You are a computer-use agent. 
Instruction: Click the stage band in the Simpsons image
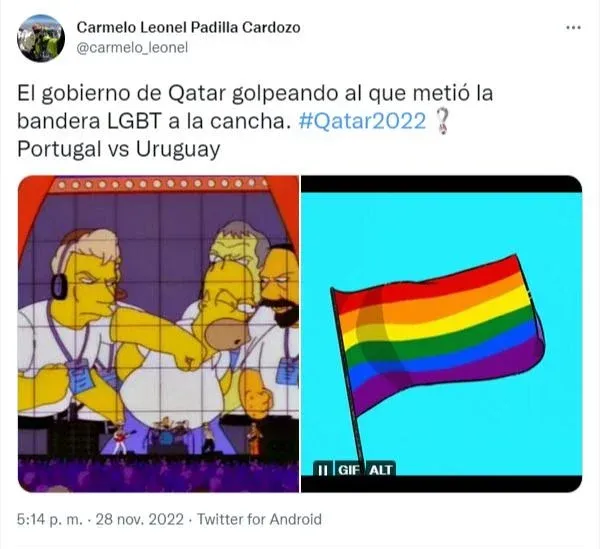click(186, 436)
